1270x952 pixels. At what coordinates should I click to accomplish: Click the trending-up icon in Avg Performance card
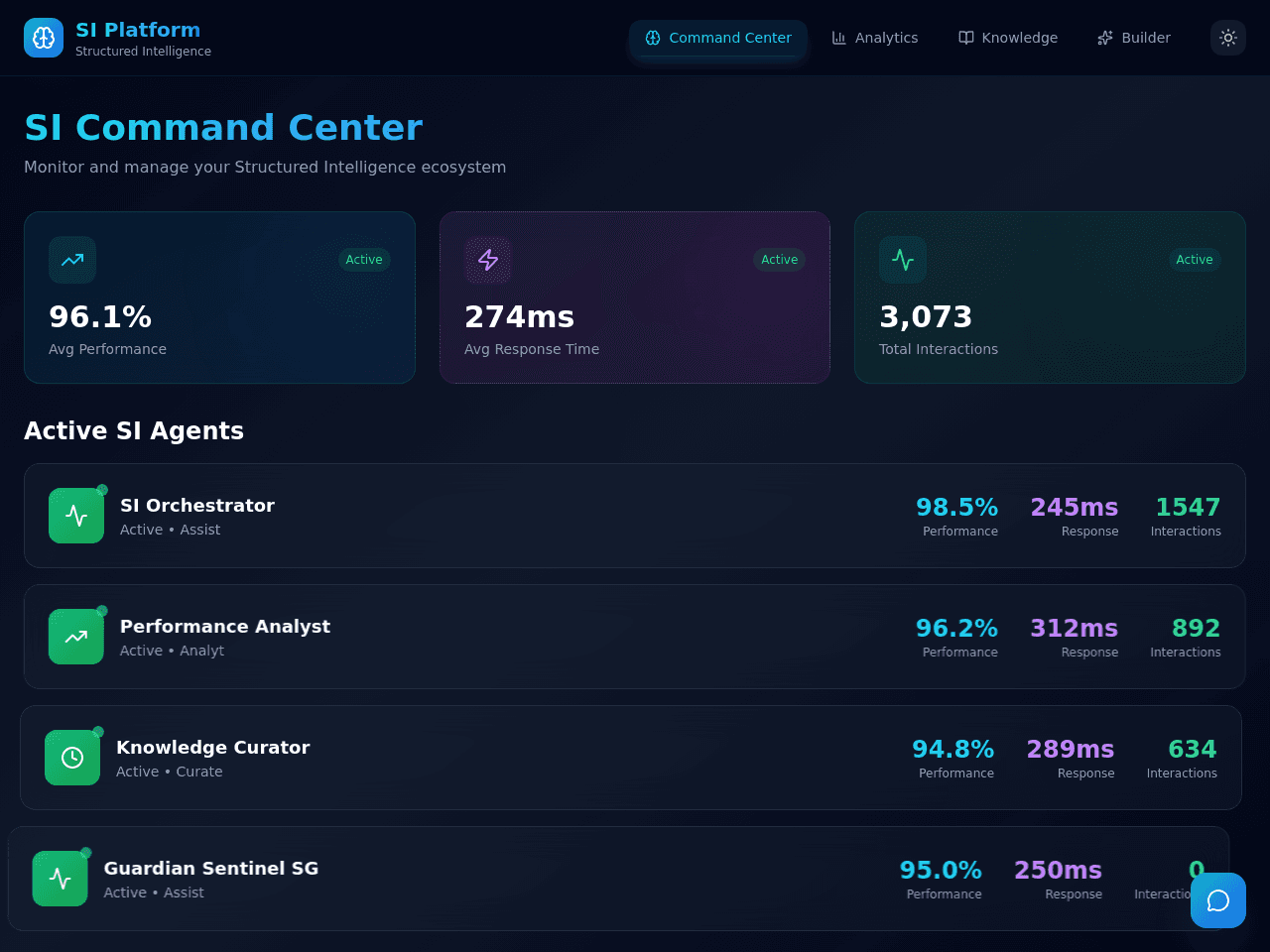(72, 260)
